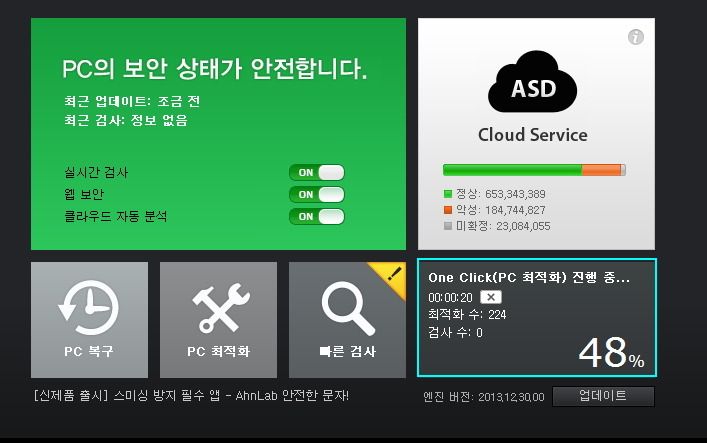
Task: Click the '실시간 검사' label
Action: 96,172
